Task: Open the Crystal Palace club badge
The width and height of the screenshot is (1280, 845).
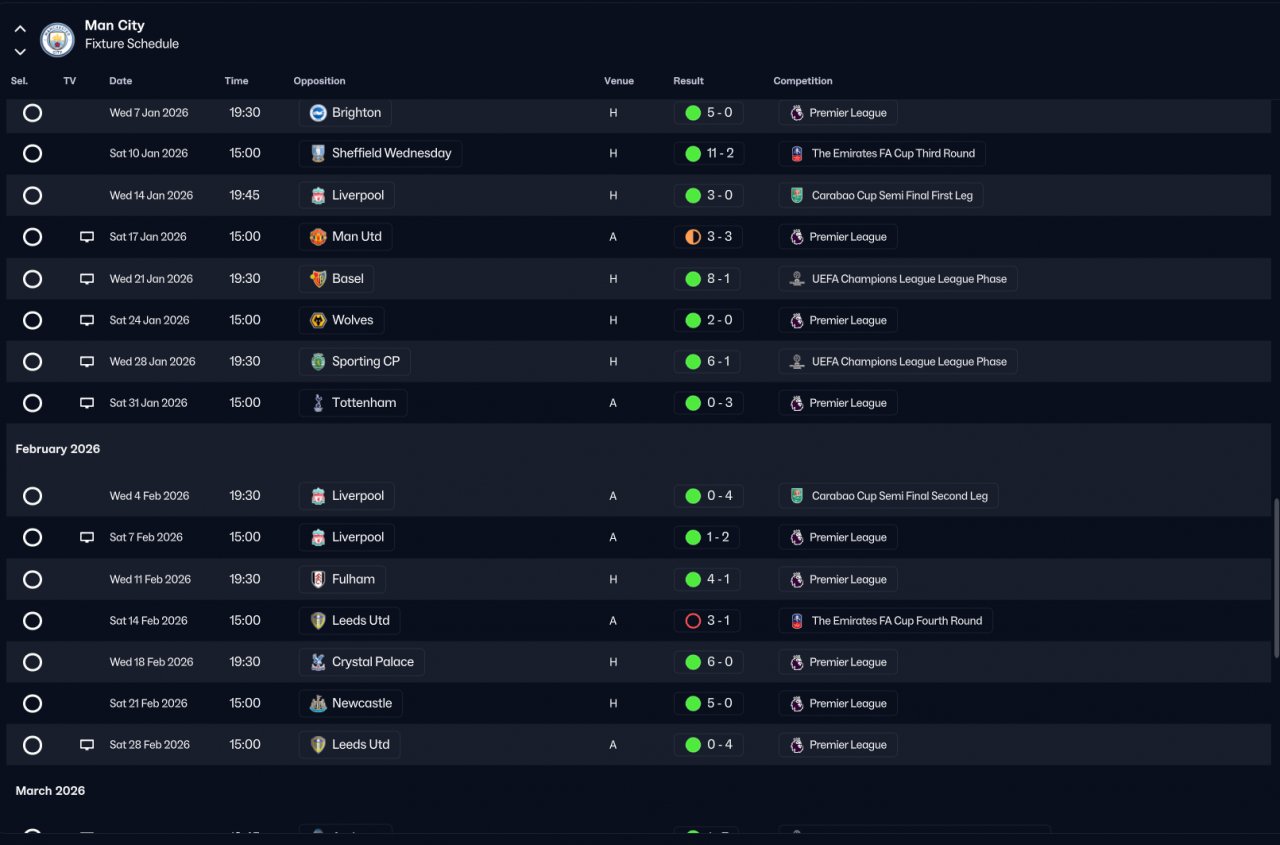Action: point(318,662)
